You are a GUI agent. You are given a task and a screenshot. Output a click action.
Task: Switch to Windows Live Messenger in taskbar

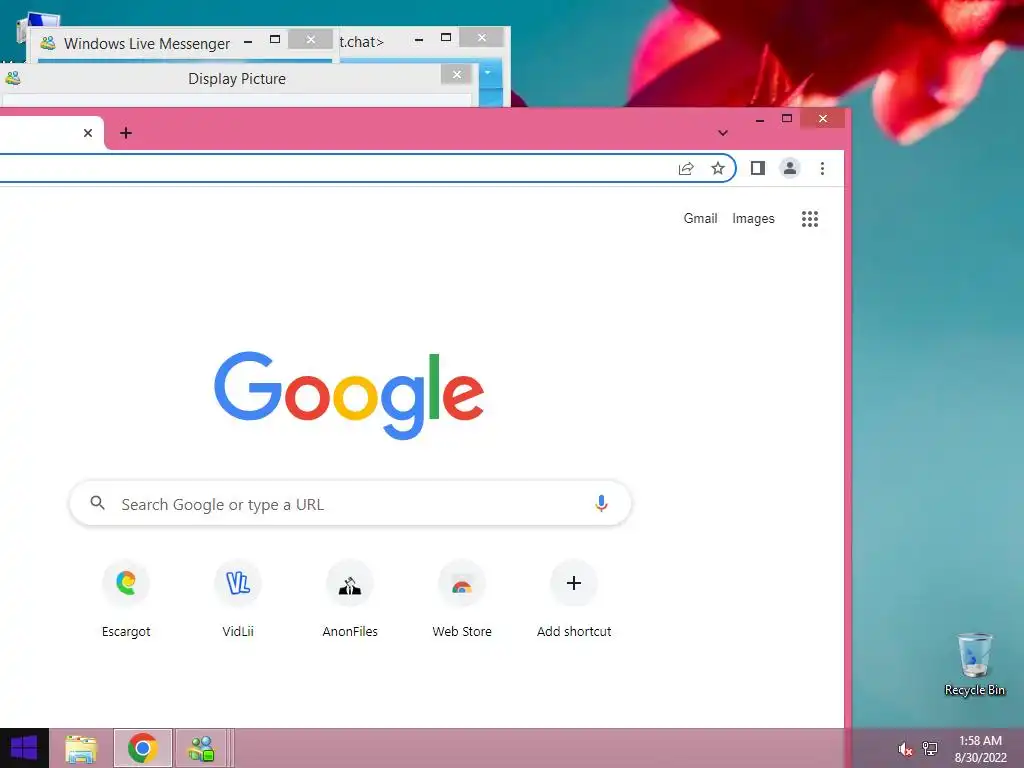(201, 748)
